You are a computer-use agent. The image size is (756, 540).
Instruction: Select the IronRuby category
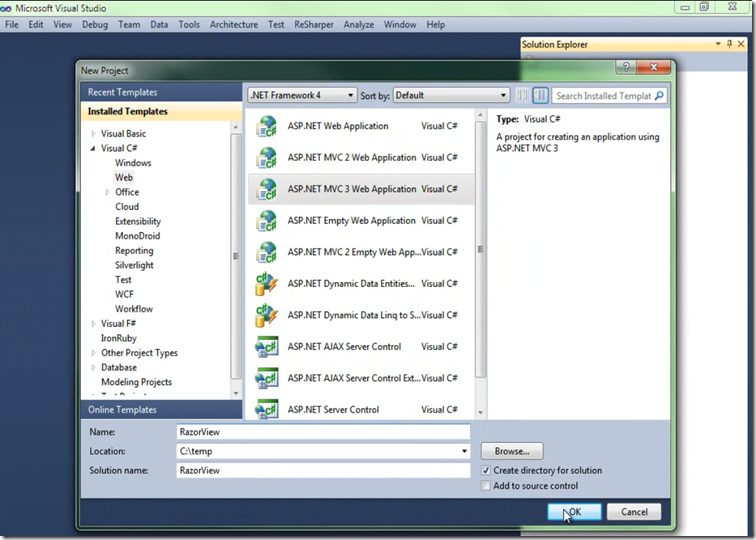(119, 338)
